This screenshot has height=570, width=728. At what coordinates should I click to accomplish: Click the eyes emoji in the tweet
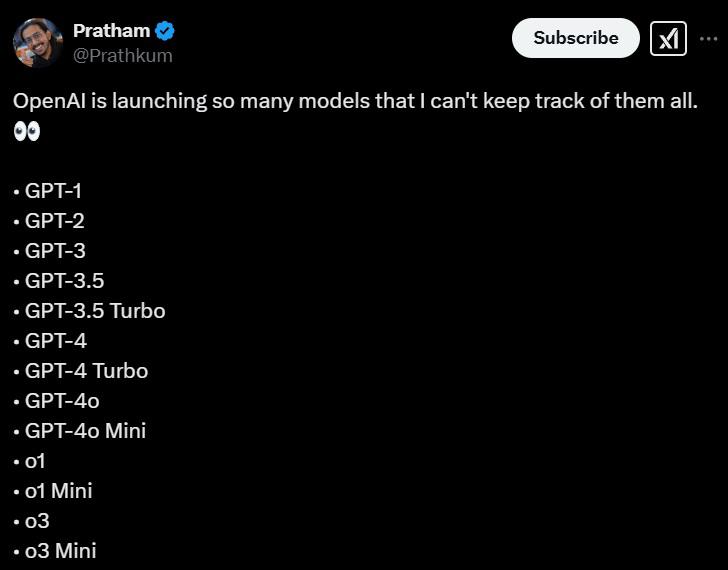point(27,131)
